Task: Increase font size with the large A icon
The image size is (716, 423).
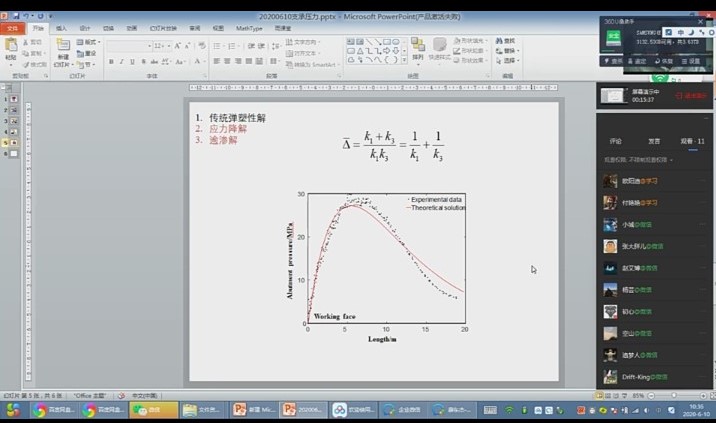Action: pos(178,46)
